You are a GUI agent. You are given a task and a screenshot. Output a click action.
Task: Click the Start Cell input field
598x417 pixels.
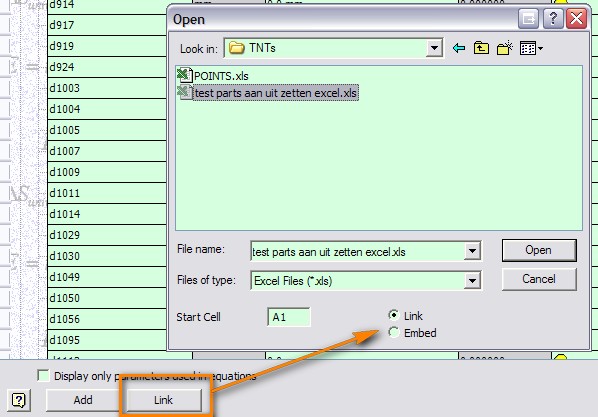[x=289, y=317]
